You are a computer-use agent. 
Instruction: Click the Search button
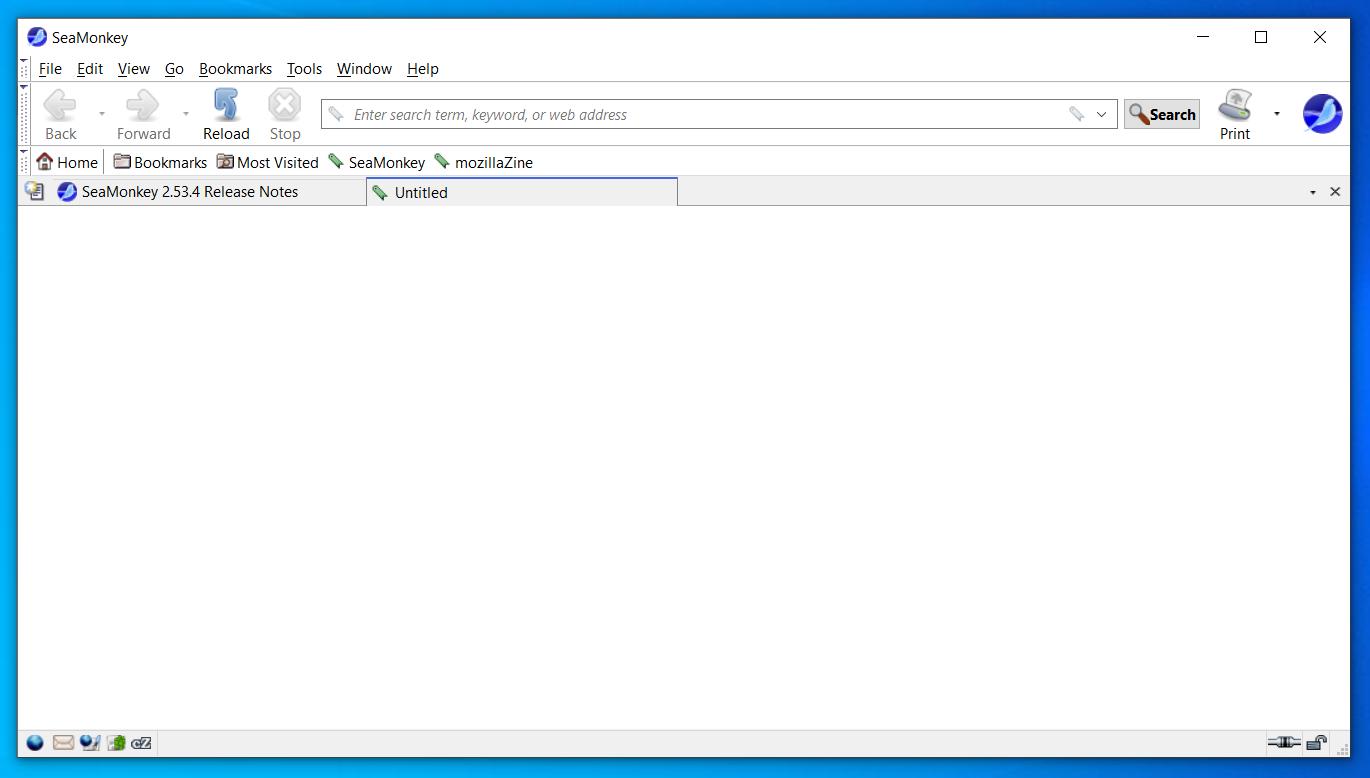(1162, 114)
